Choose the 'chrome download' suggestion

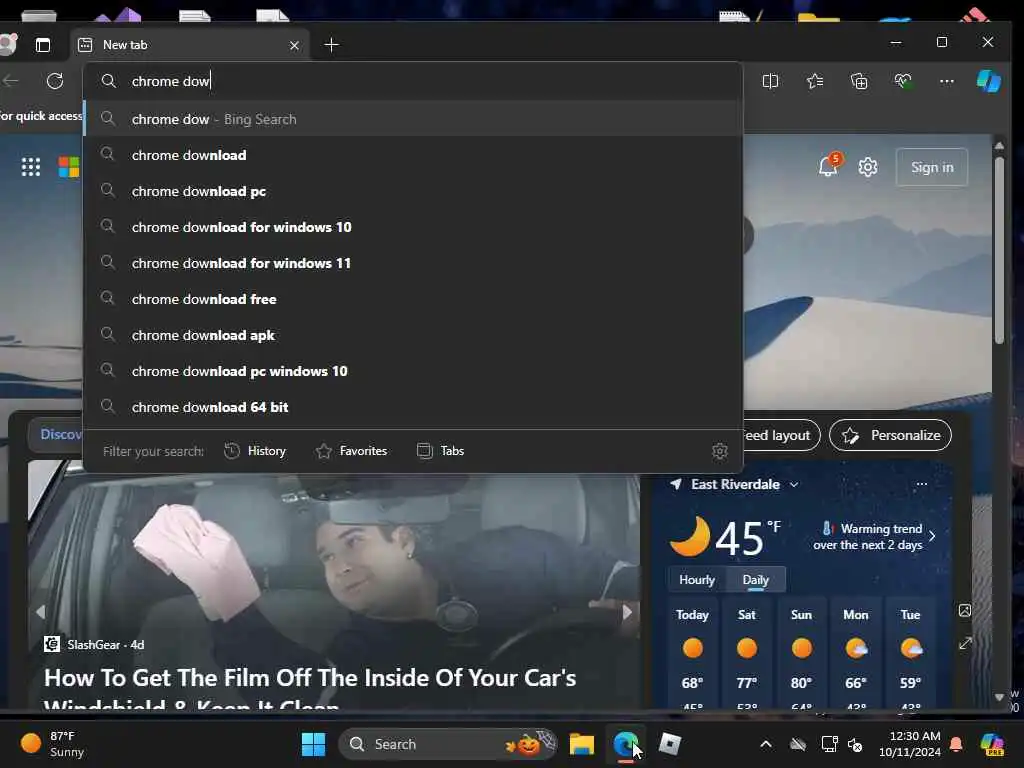click(x=413, y=155)
